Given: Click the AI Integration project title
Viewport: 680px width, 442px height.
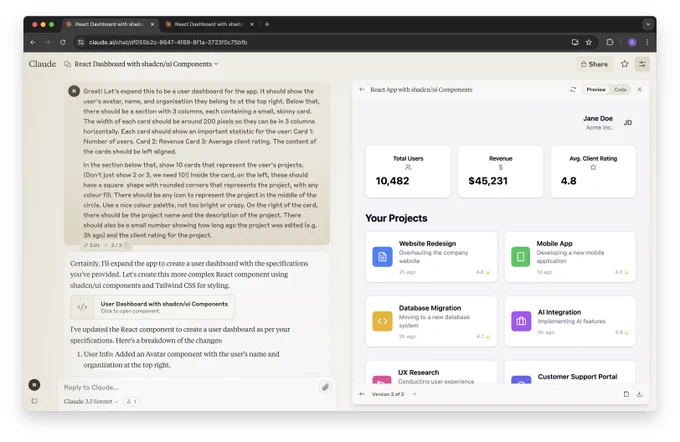Looking at the screenshot, I should (x=559, y=312).
